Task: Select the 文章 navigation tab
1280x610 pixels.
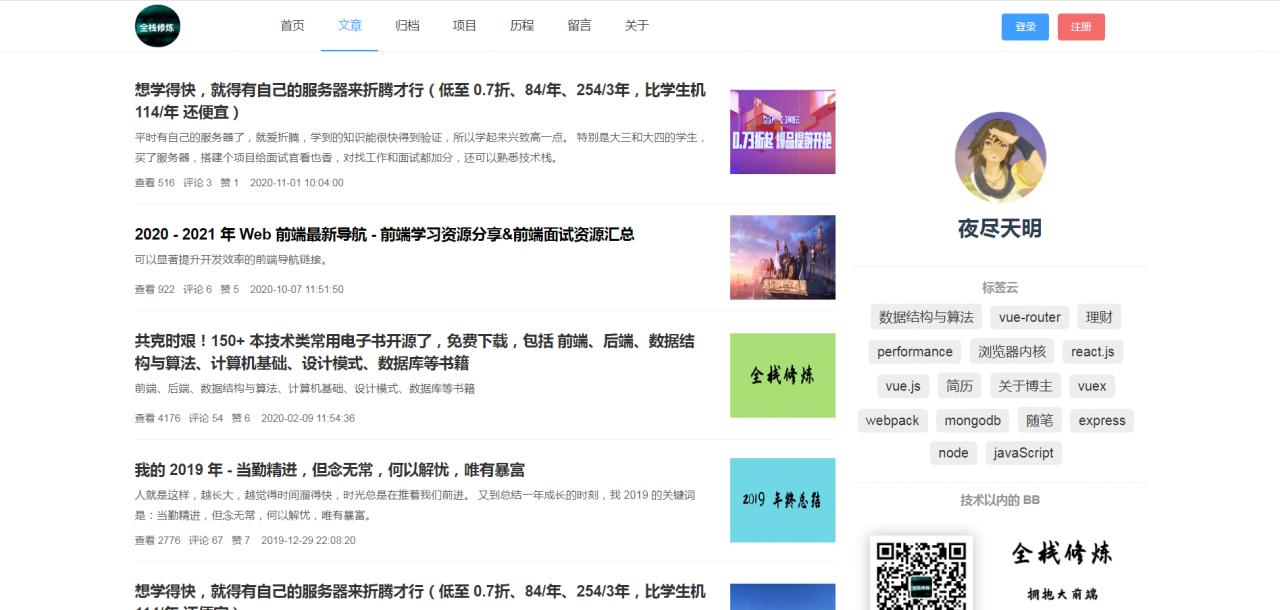Action: 350,26
